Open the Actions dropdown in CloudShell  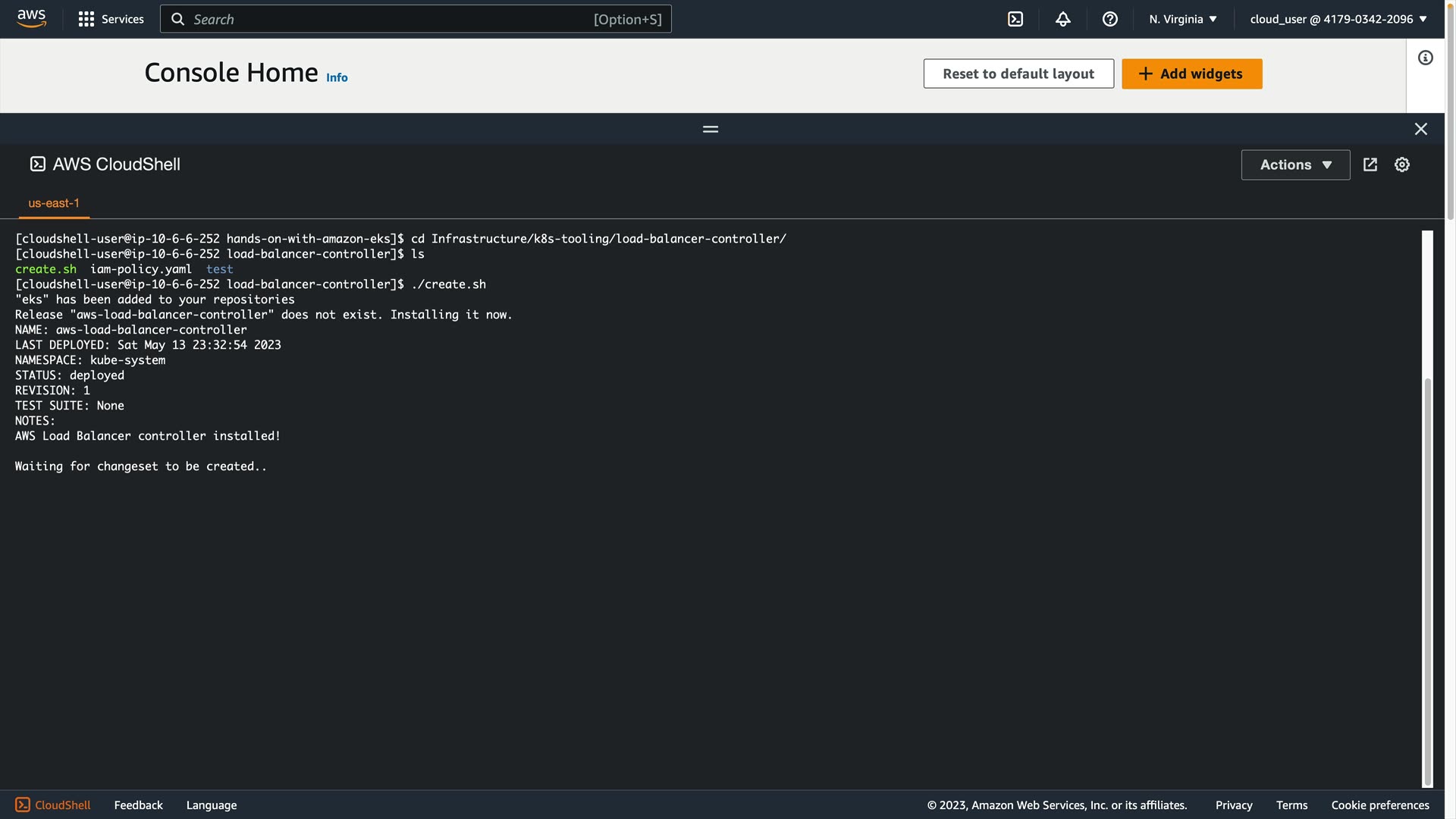1294,165
